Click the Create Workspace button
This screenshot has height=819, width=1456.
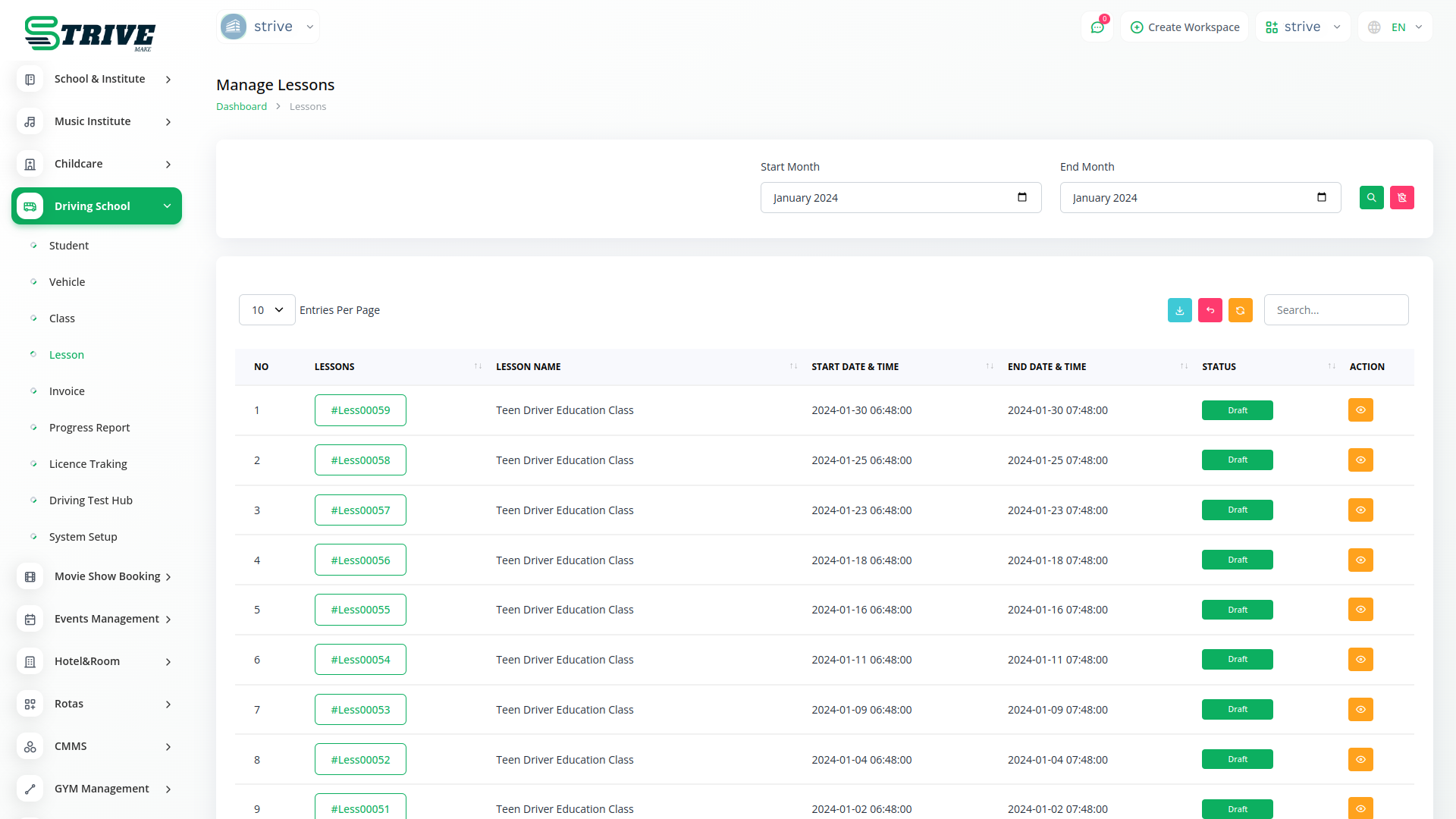click(1185, 27)
